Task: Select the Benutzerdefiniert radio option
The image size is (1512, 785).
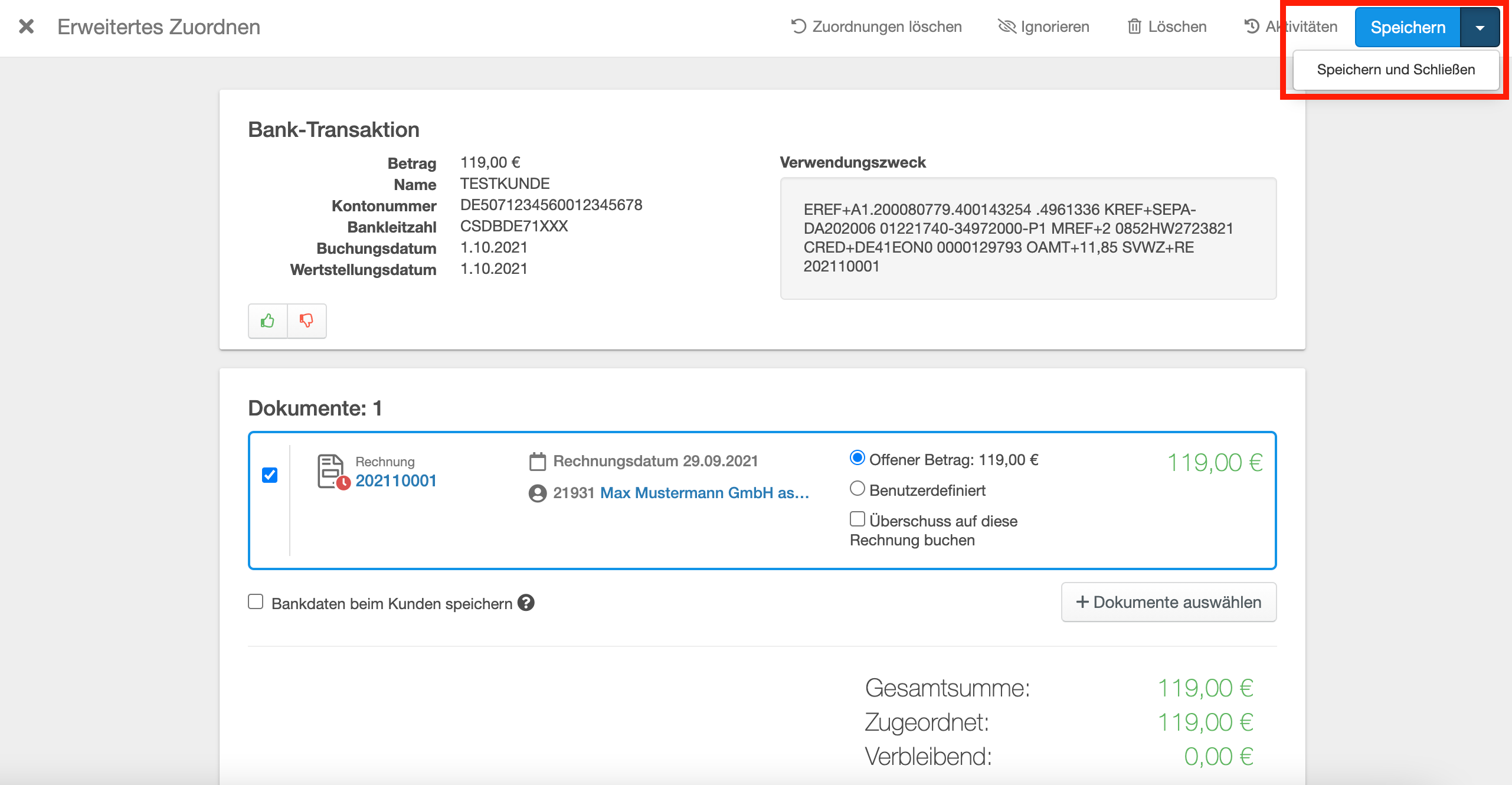Action: [x=857, y=489]
